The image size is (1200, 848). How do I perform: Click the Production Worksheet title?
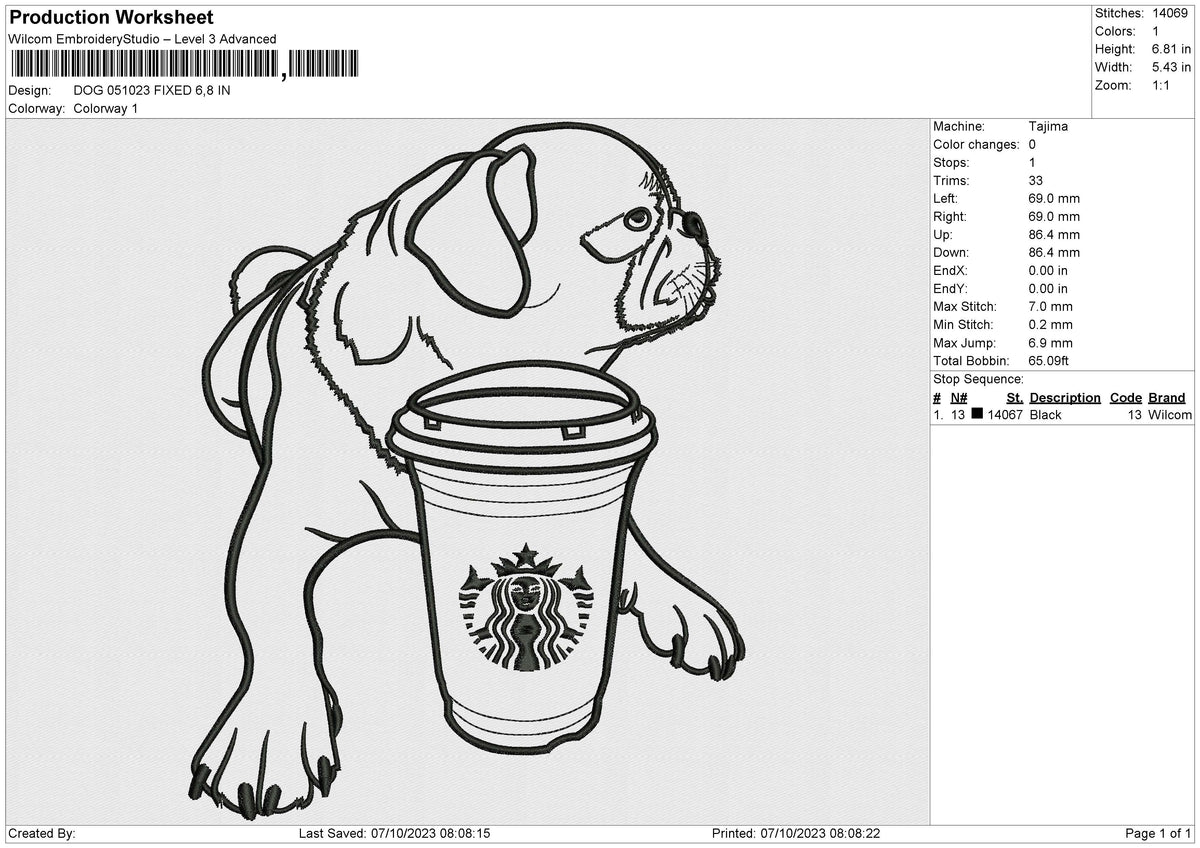111,18
